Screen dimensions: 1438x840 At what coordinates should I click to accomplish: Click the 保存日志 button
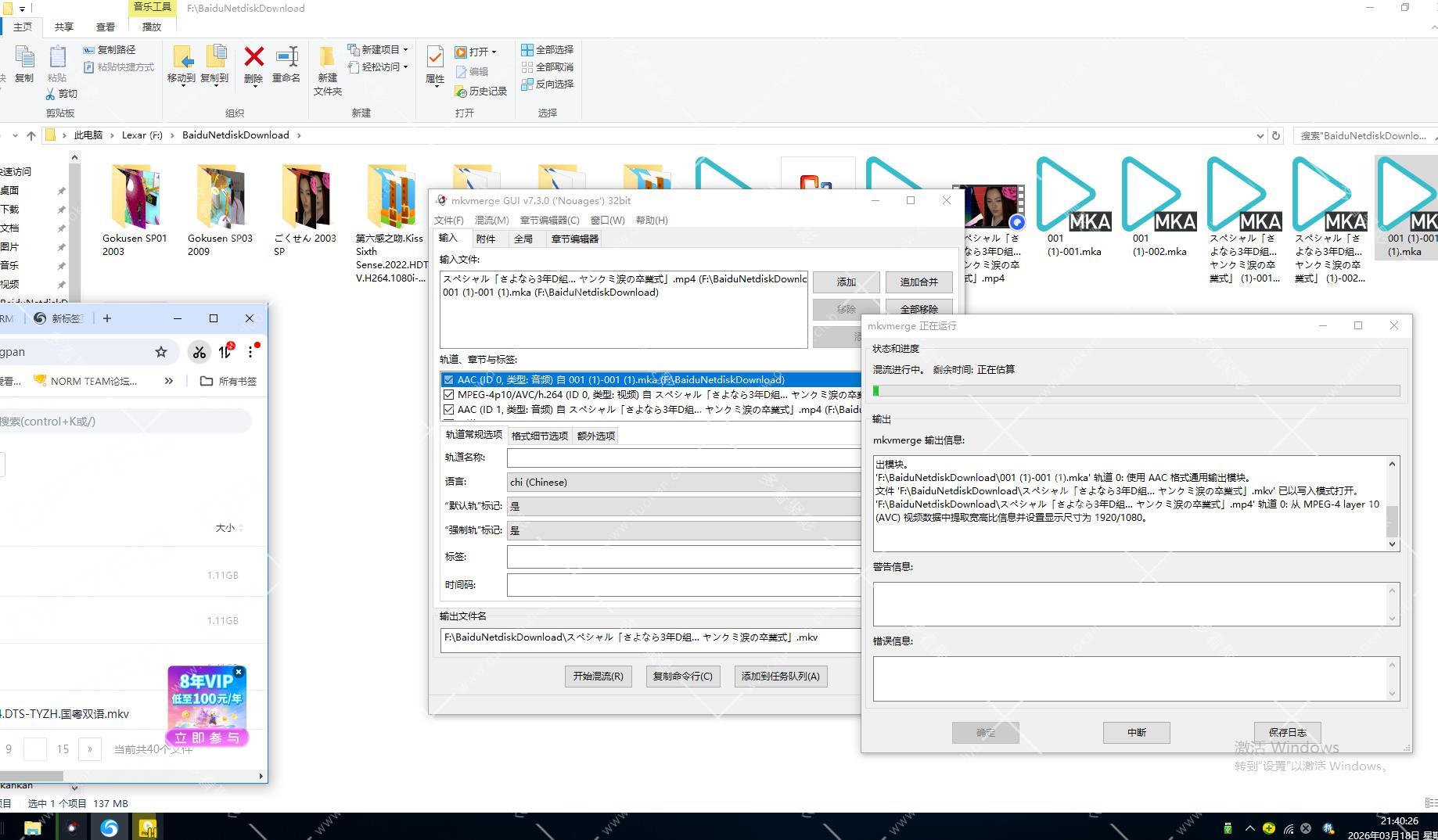(1287, 733)
